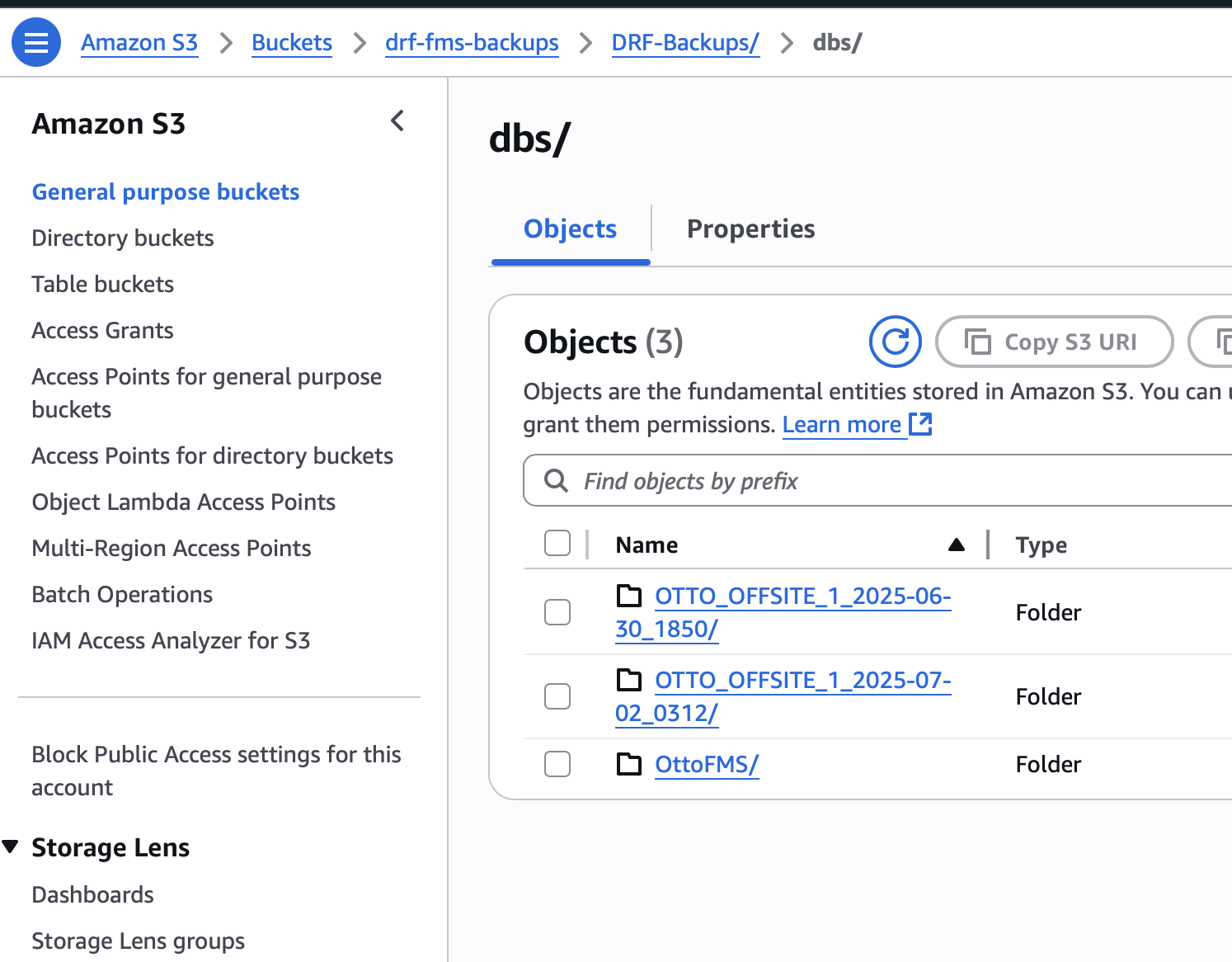
Task: Click folder icon for OTTO_OFFSITE_1_2025-06-30_1850
Action: [629, 595]
